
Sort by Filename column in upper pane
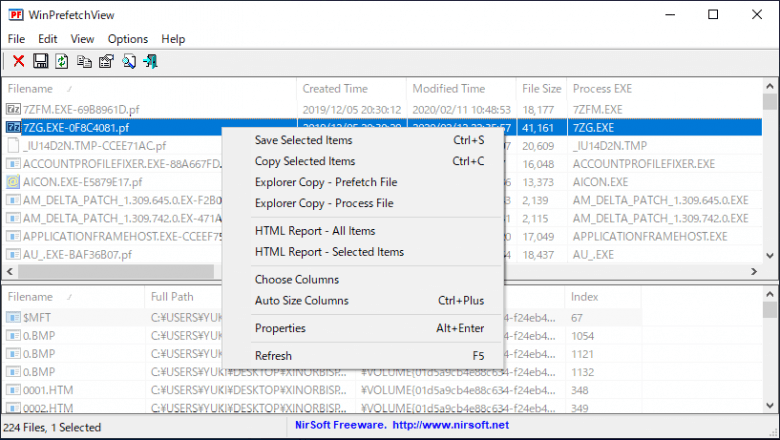point(149,88)
